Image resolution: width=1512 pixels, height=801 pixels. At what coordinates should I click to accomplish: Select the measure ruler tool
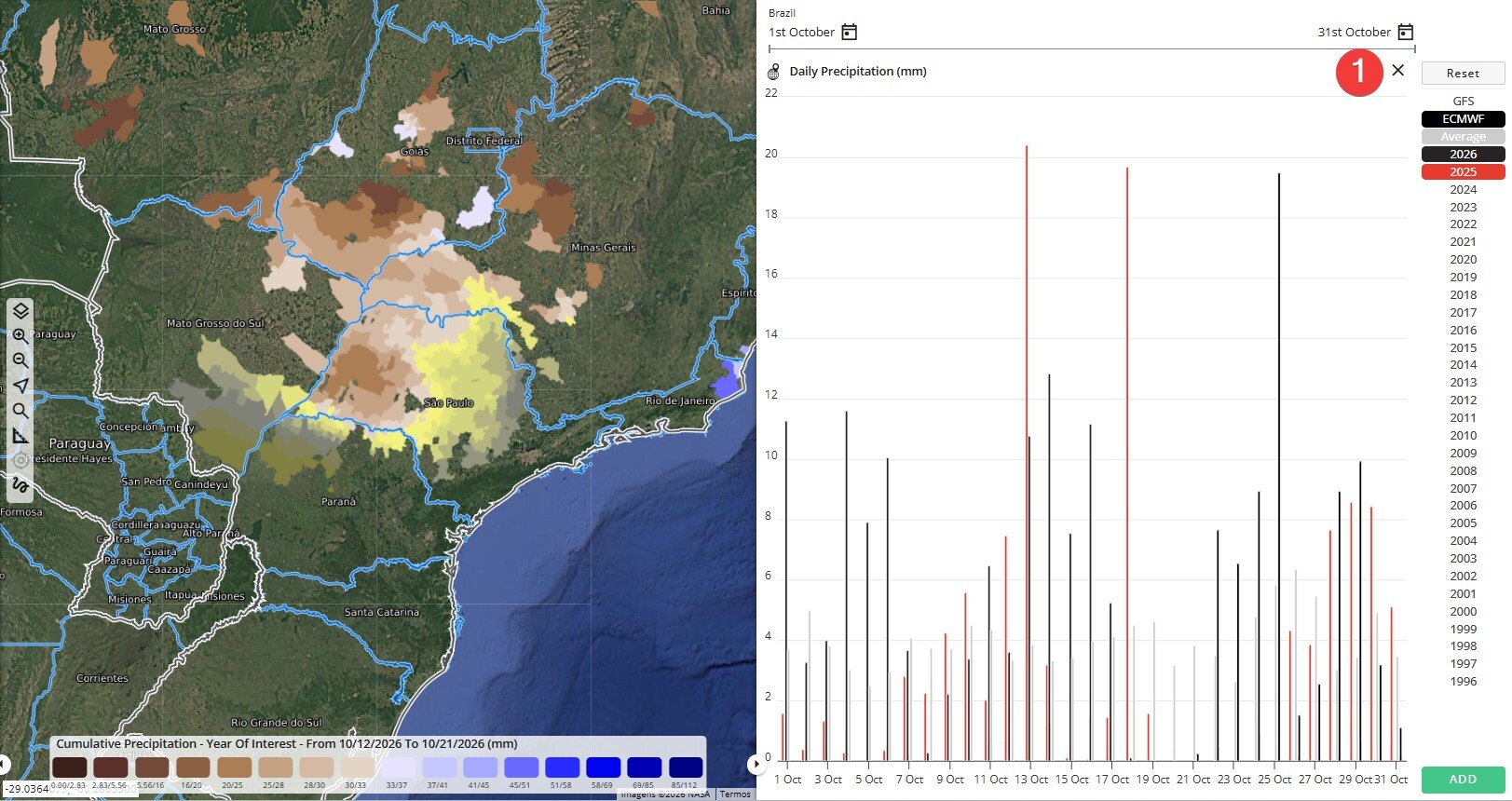point(20,436)
